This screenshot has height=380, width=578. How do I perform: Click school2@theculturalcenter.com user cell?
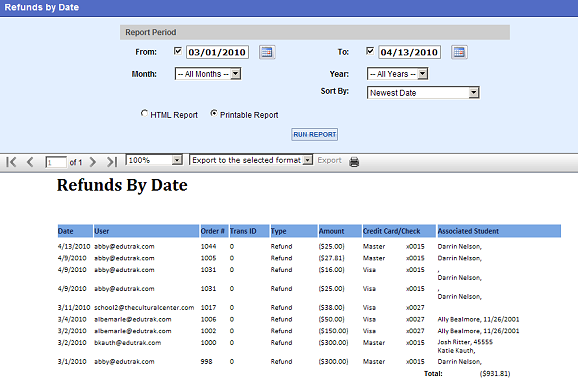point(144,307)
